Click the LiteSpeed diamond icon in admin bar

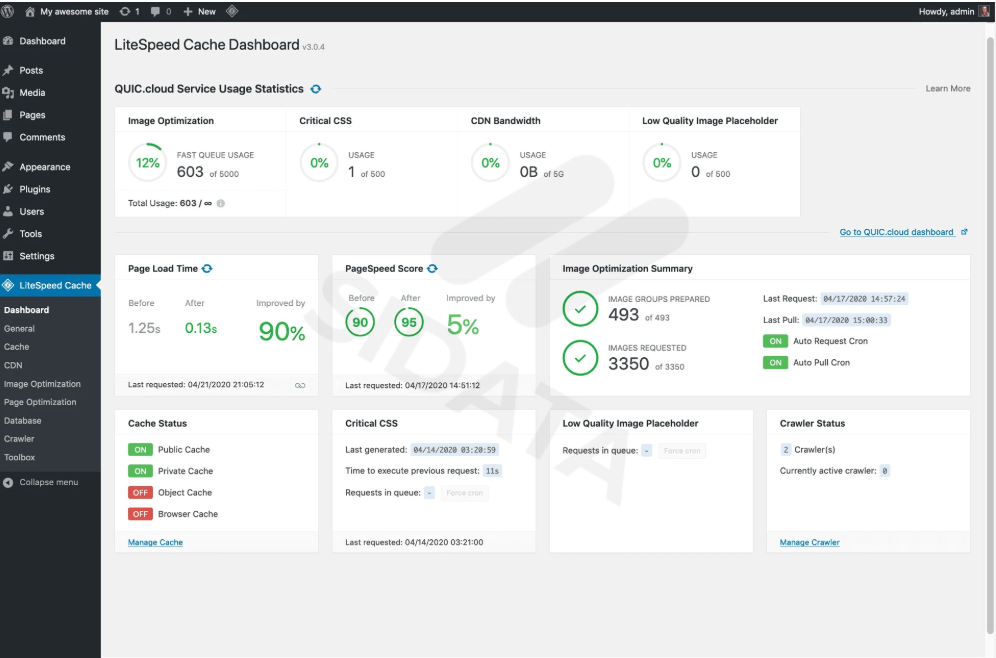(232, 11)
